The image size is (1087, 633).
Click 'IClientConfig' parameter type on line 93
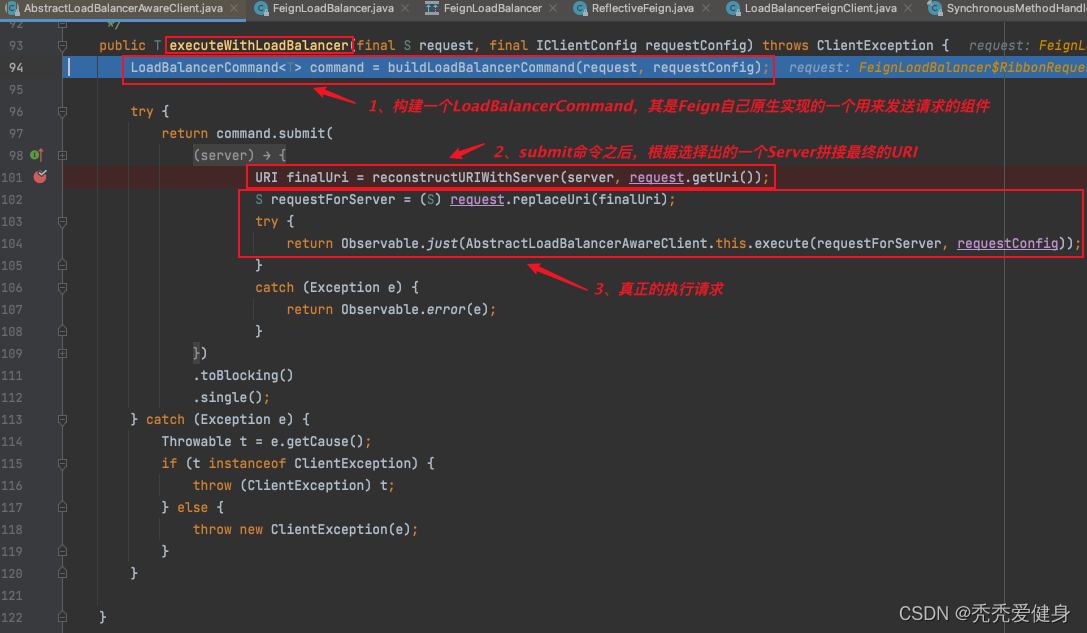click(x=586, y=45)
